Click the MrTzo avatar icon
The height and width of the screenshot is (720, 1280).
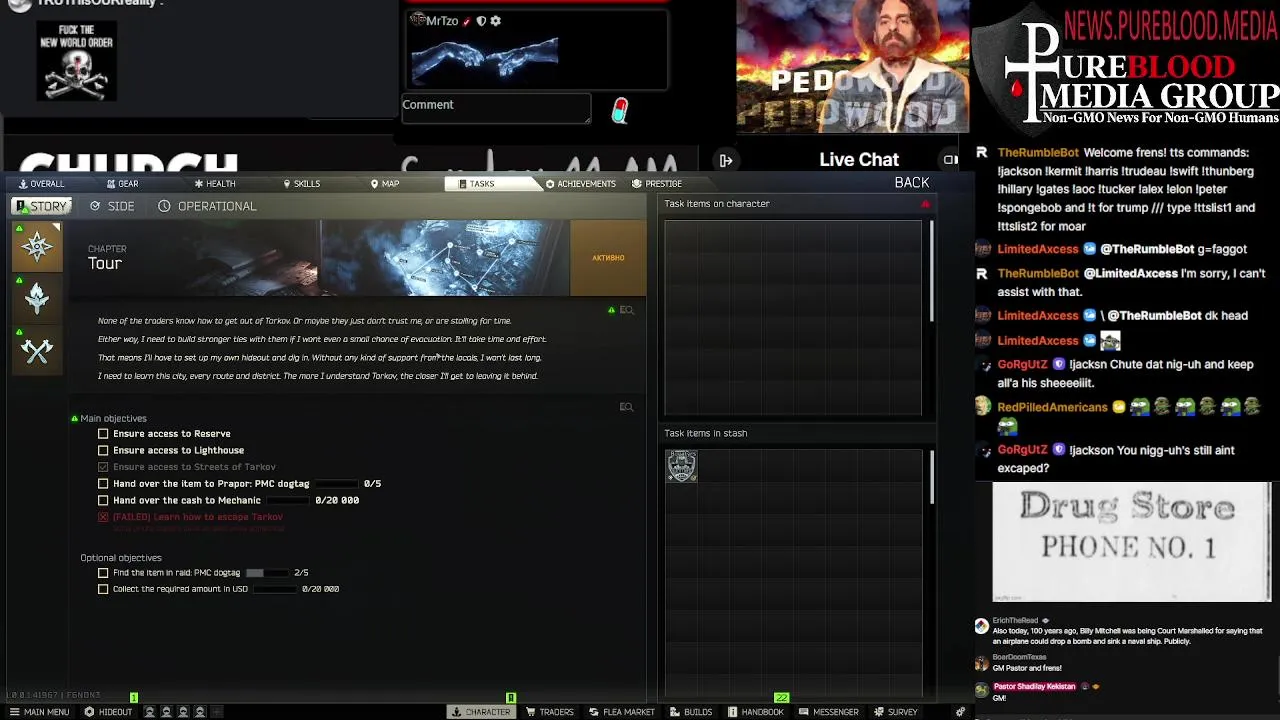tap(417, 20)
